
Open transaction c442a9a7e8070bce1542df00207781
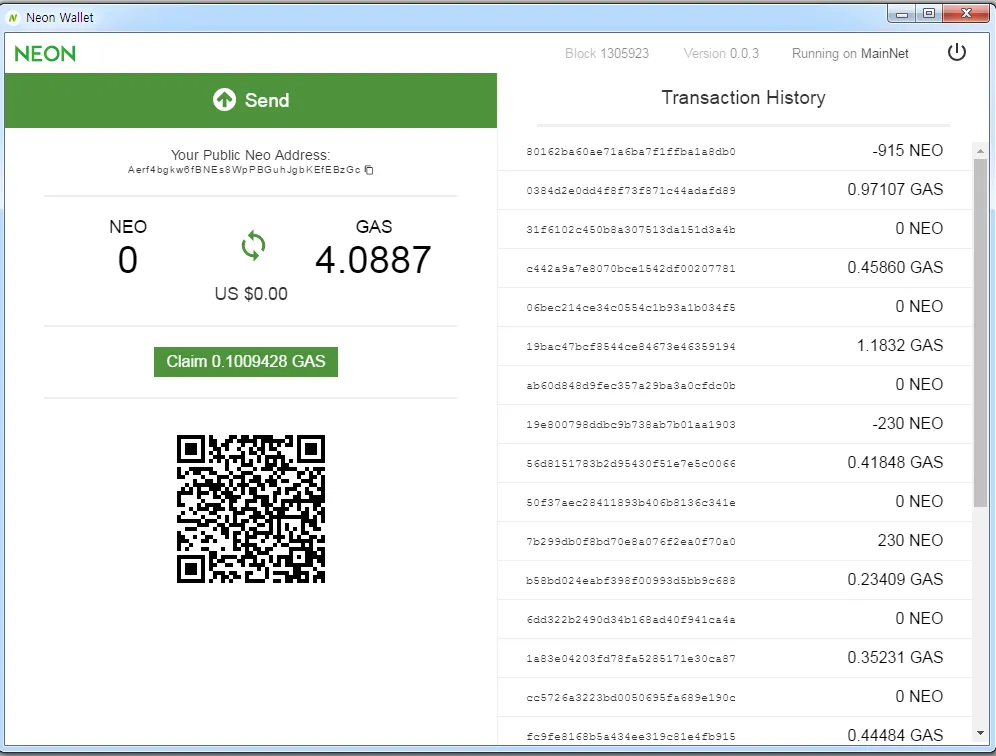631,269
